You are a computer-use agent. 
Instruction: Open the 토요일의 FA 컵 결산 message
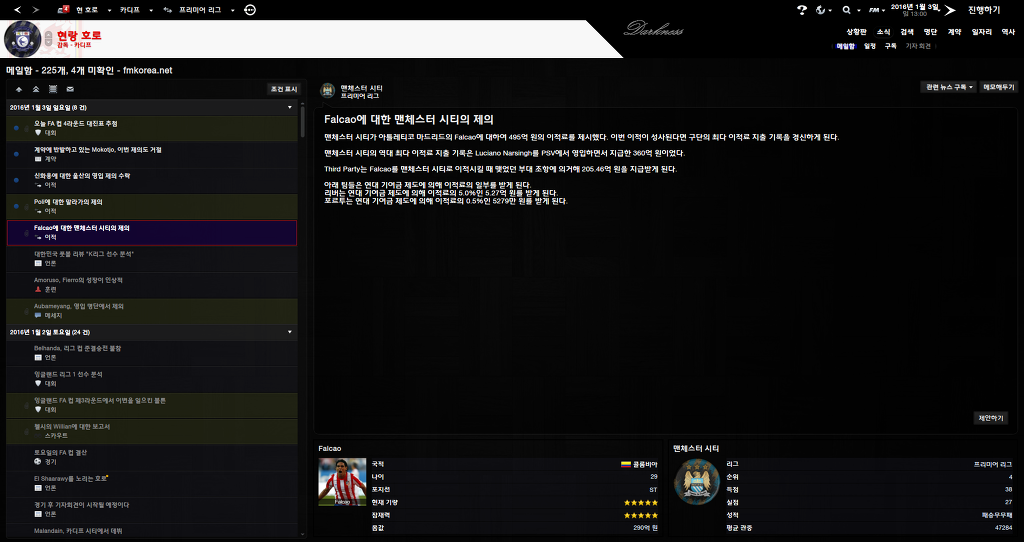pos(152,457)
